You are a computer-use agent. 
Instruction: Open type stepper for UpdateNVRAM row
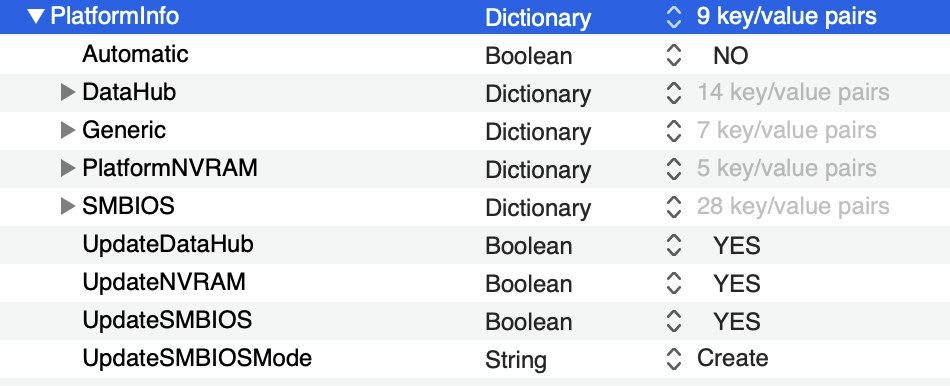click(x=674, y=283)
